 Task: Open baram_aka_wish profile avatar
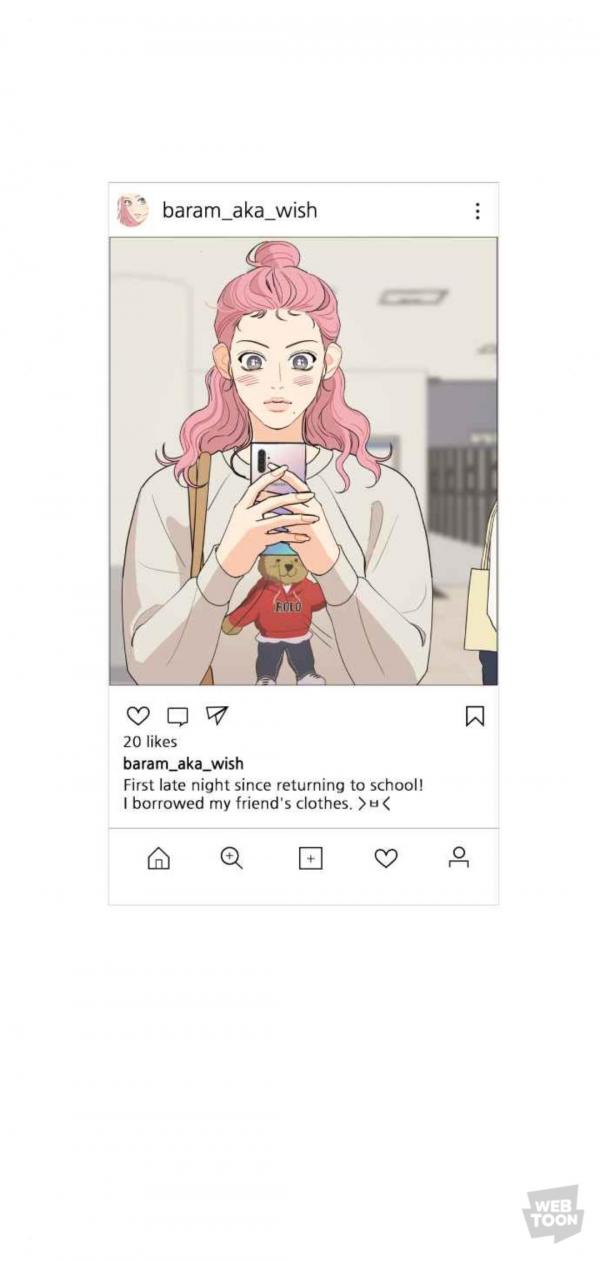(132, 211)
